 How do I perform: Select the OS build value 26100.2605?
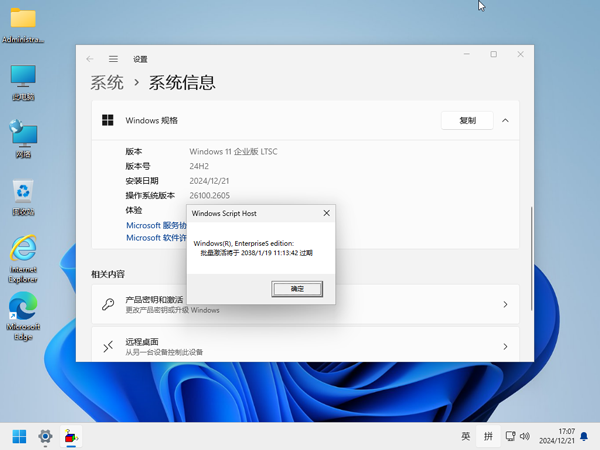[x=210, y=196]
